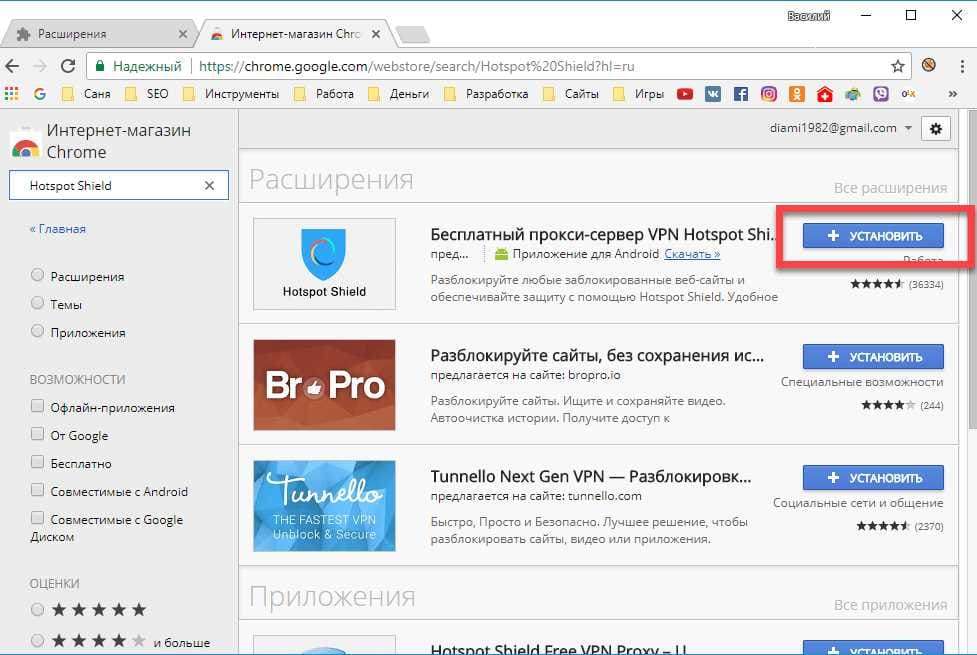
Task: Open the Facebook bookmark
Action: (741, 94)
